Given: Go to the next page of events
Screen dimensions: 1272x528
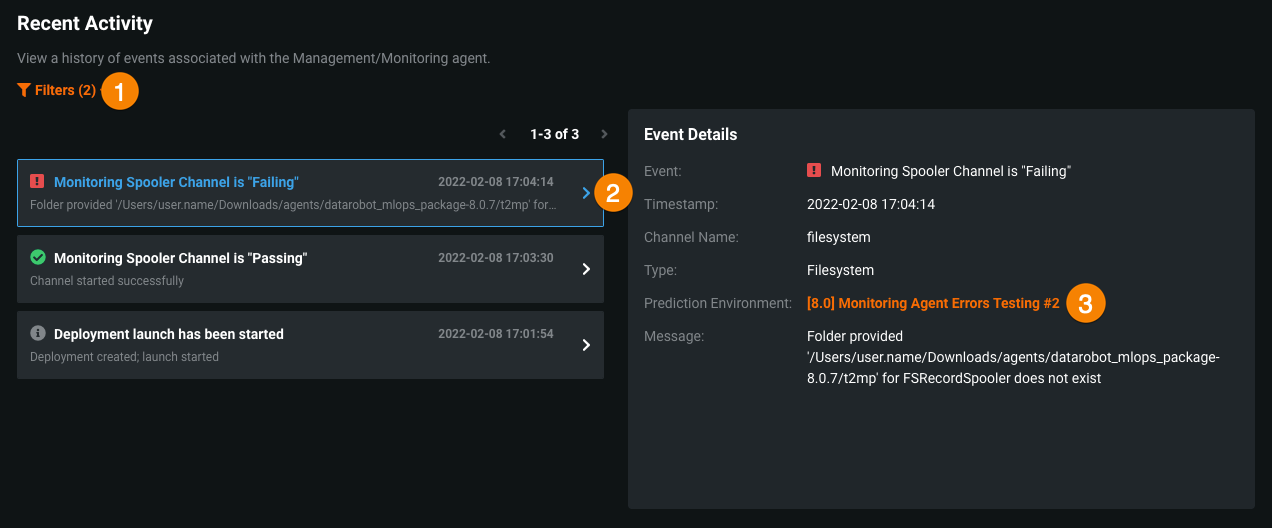Looking at the screenshot, I should coord(604,134).
